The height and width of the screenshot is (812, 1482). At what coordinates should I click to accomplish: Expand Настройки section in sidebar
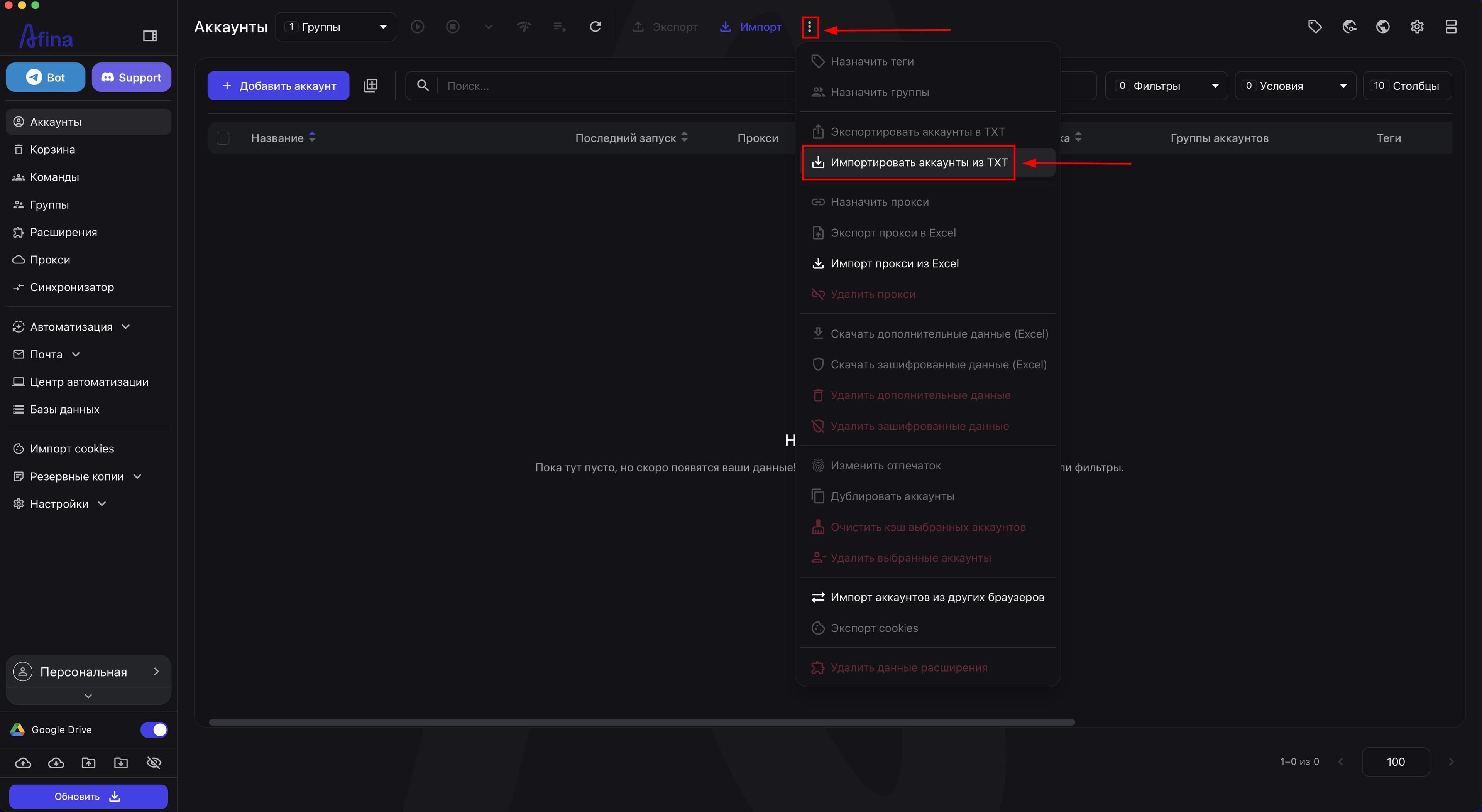click(89, 504)
